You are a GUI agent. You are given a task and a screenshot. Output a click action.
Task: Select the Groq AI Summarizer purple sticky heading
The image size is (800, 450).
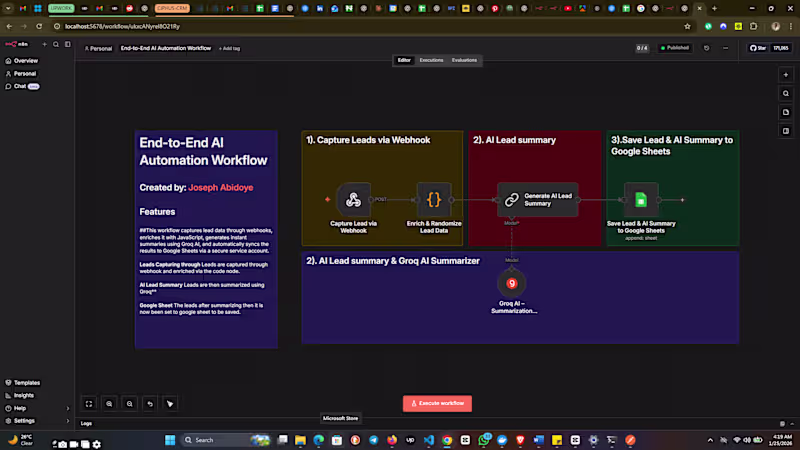coord(393,261)
